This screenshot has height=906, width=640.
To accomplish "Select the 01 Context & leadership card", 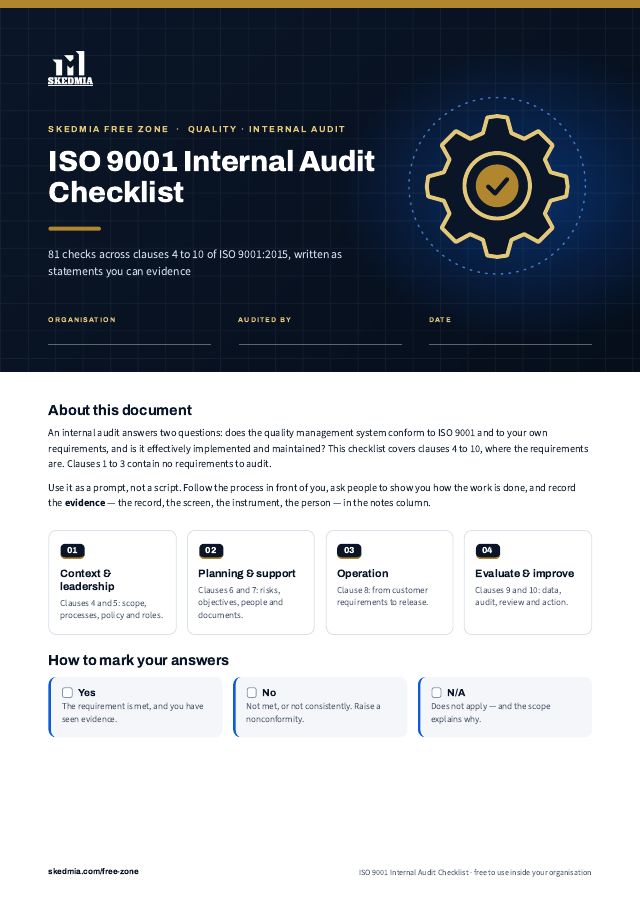I will [112, 582].
